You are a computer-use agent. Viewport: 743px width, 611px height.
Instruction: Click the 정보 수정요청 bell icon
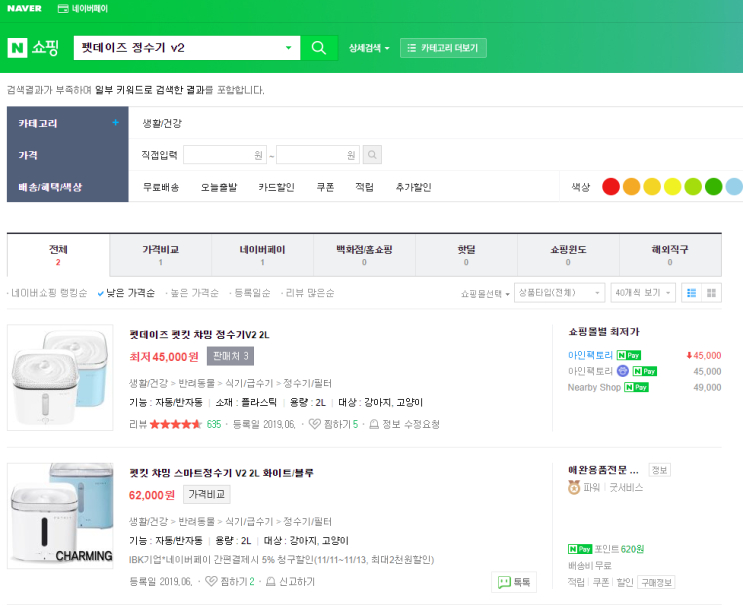coord(374,424)
